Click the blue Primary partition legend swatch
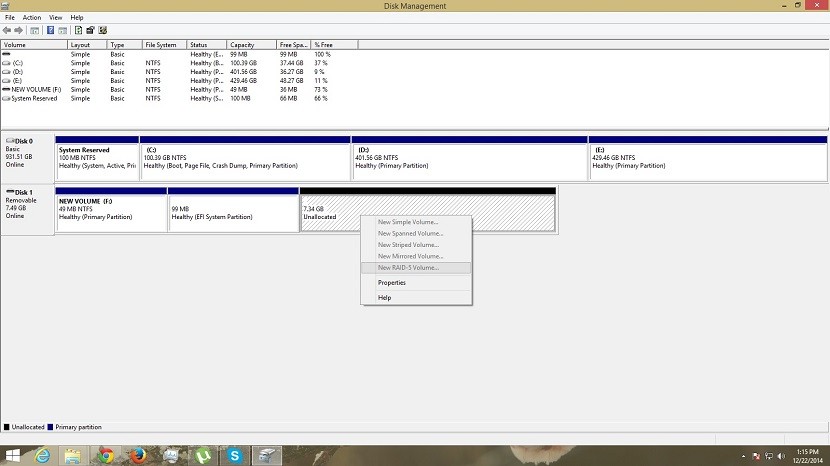The width and height of the screenshot is (830, 466). pyautogui.click(x=50, y=427)
